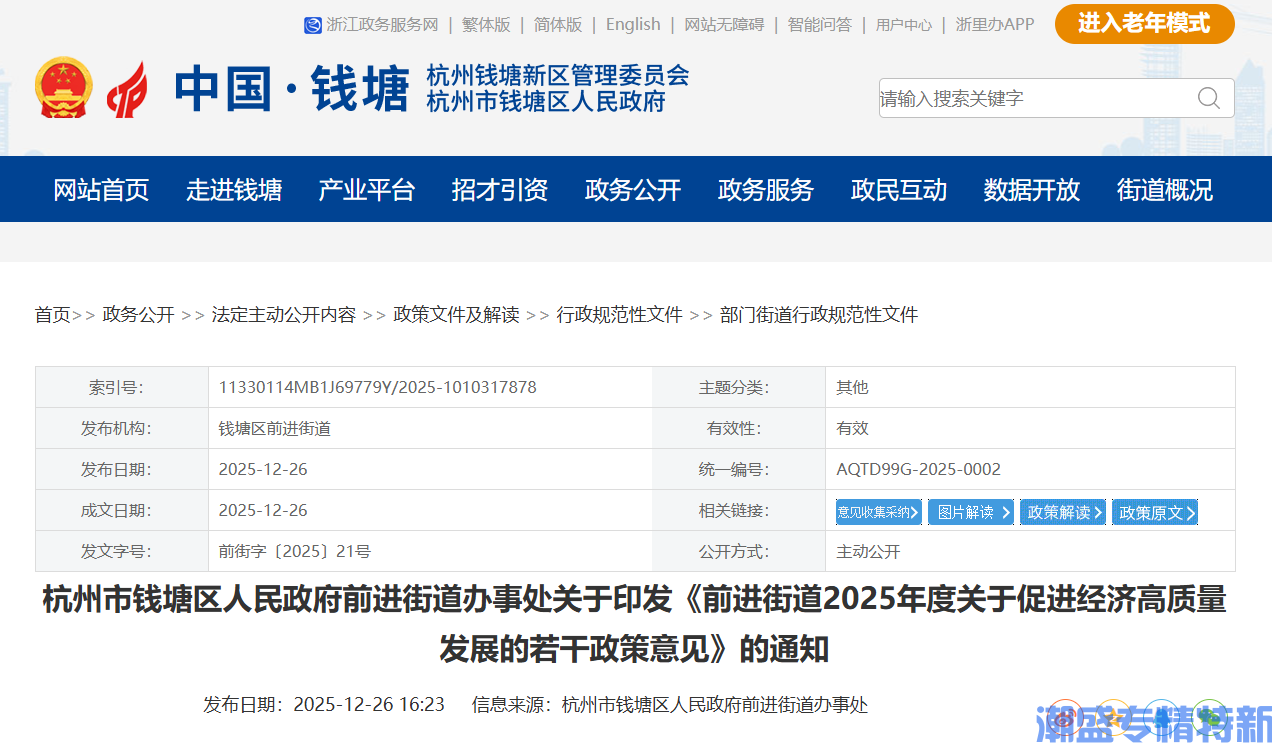Click the 政策解读 button
The image size is (1272, 743).
tap(1063, 511)
